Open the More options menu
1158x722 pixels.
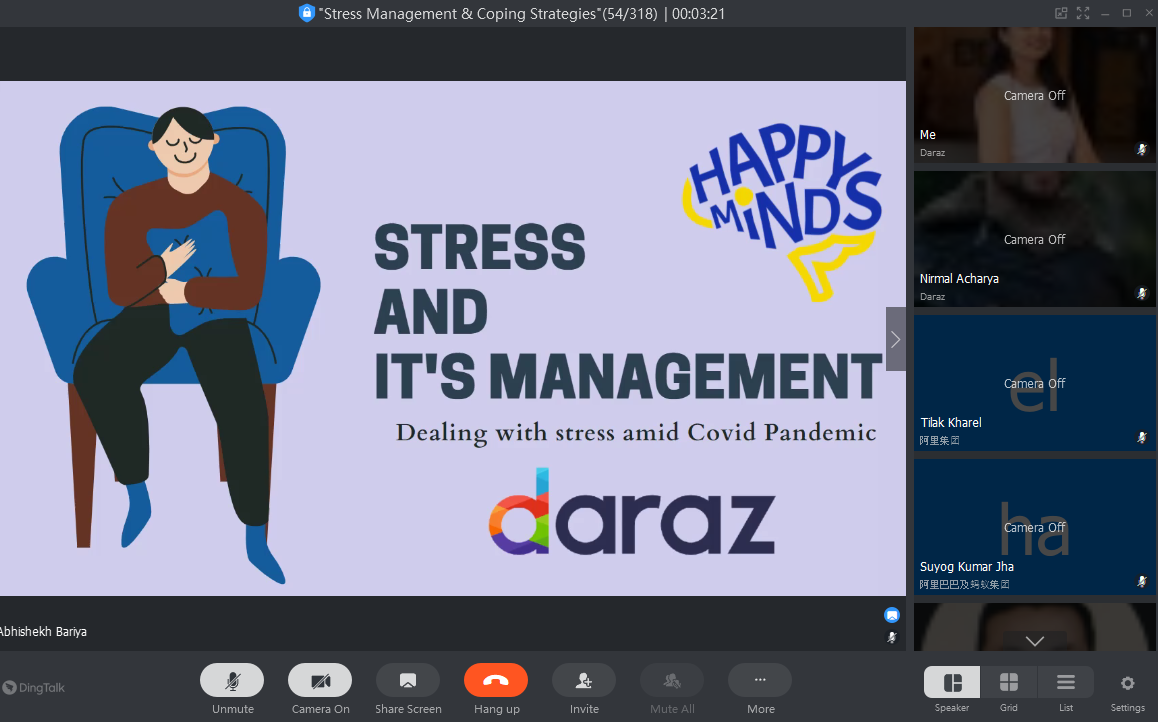click(760, 680)
